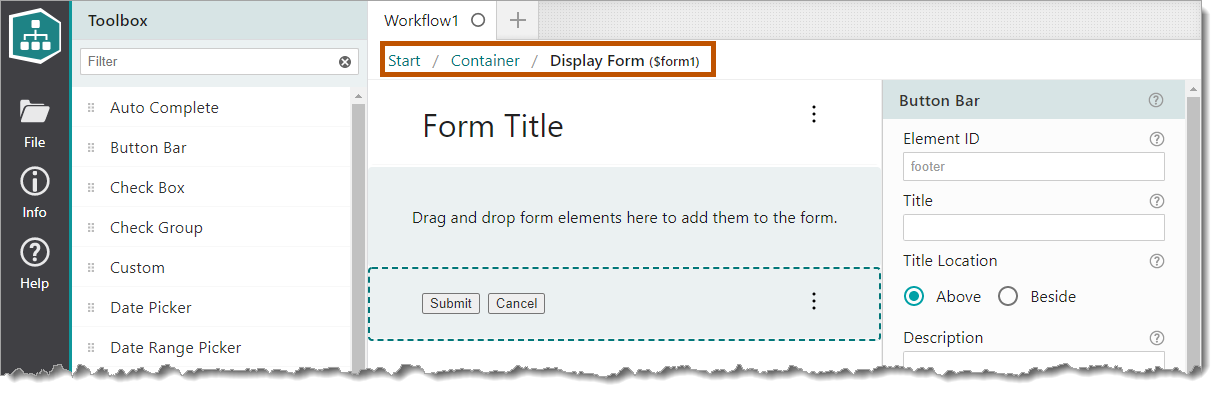Focus the Toolbox Filter input field
This screenshot has width=1217, height=395.
coord(209,62)
